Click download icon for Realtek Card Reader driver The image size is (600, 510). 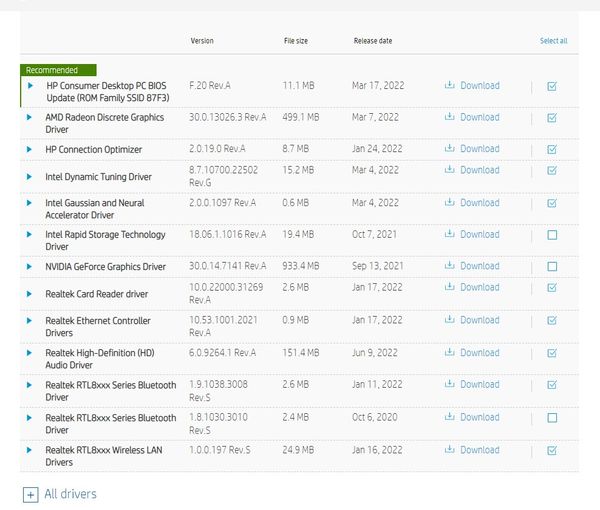click(450, 287)
